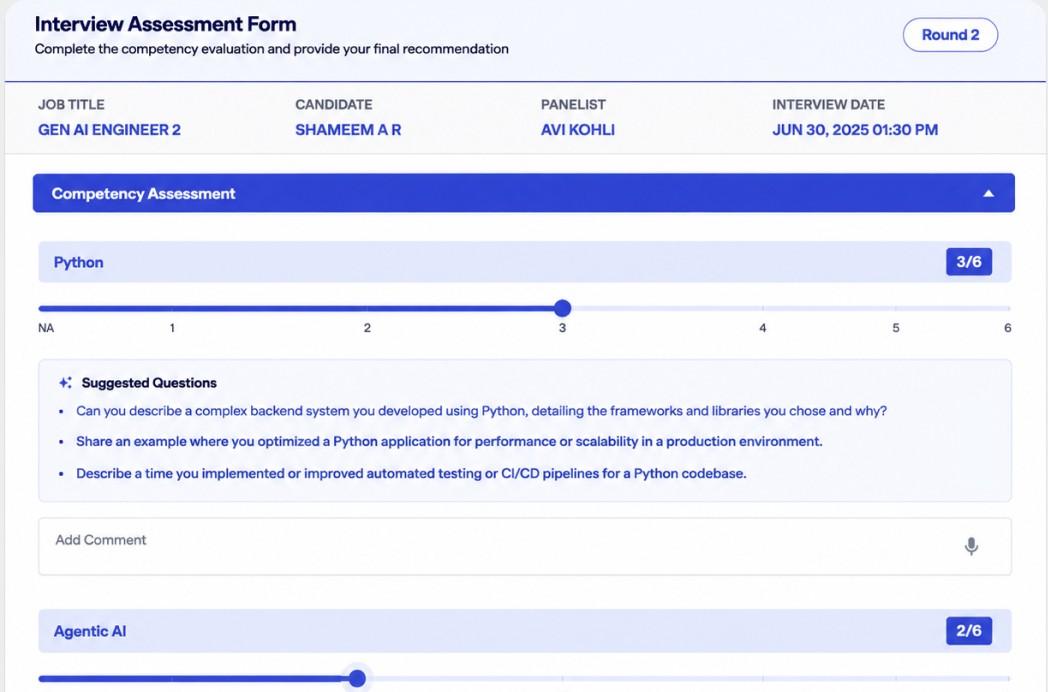The image size is (1048, 692).
Task: Click the Python slider handle
Action: point(563,308)
